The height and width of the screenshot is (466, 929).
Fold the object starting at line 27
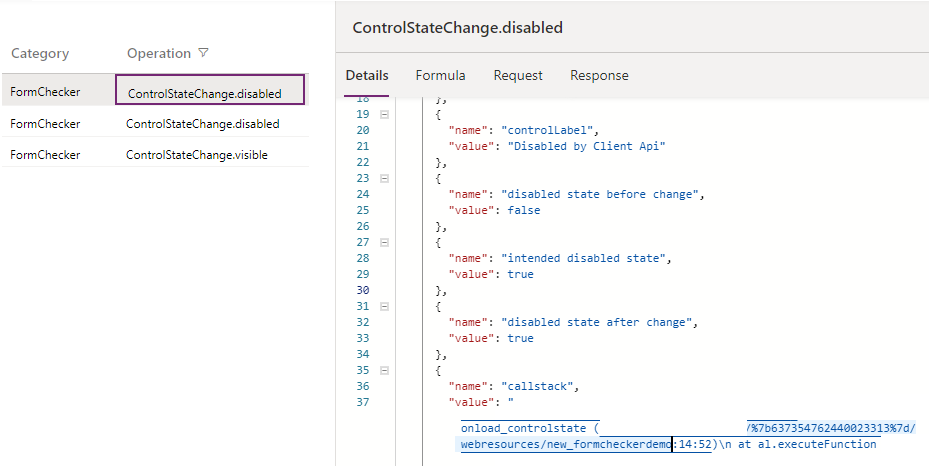384,242
